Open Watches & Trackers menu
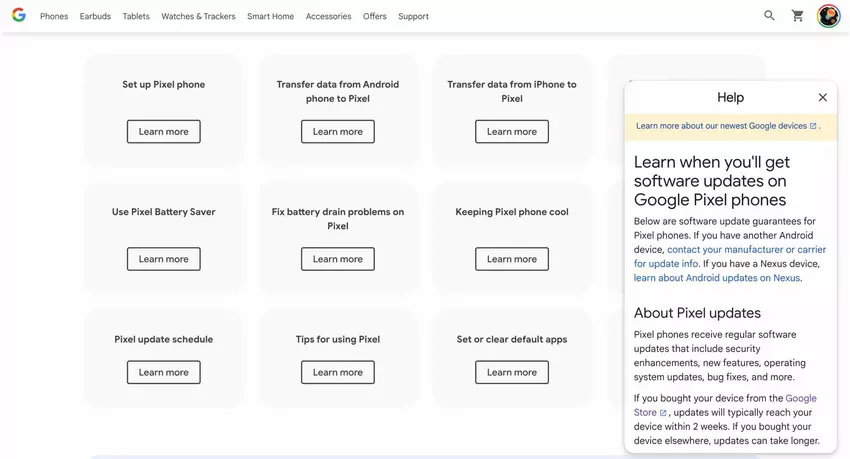 (198, 17)
